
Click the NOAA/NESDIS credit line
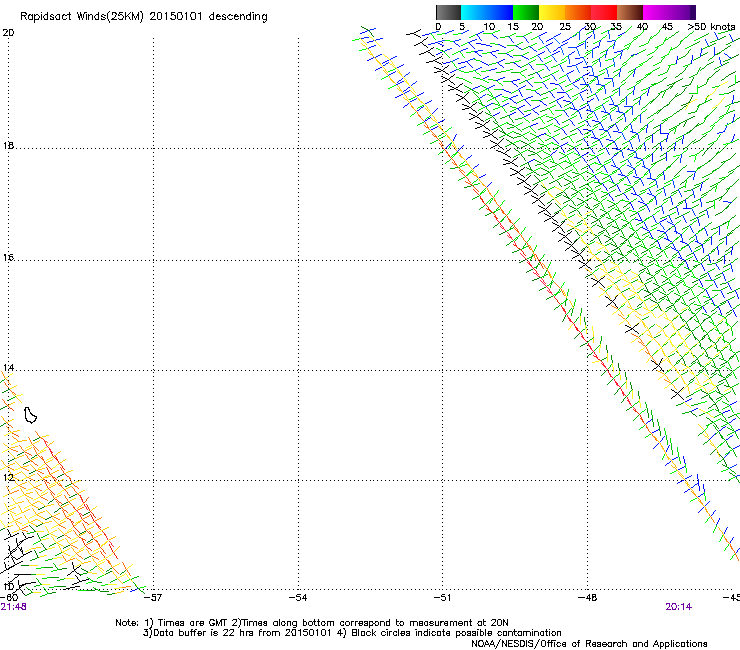589,644
